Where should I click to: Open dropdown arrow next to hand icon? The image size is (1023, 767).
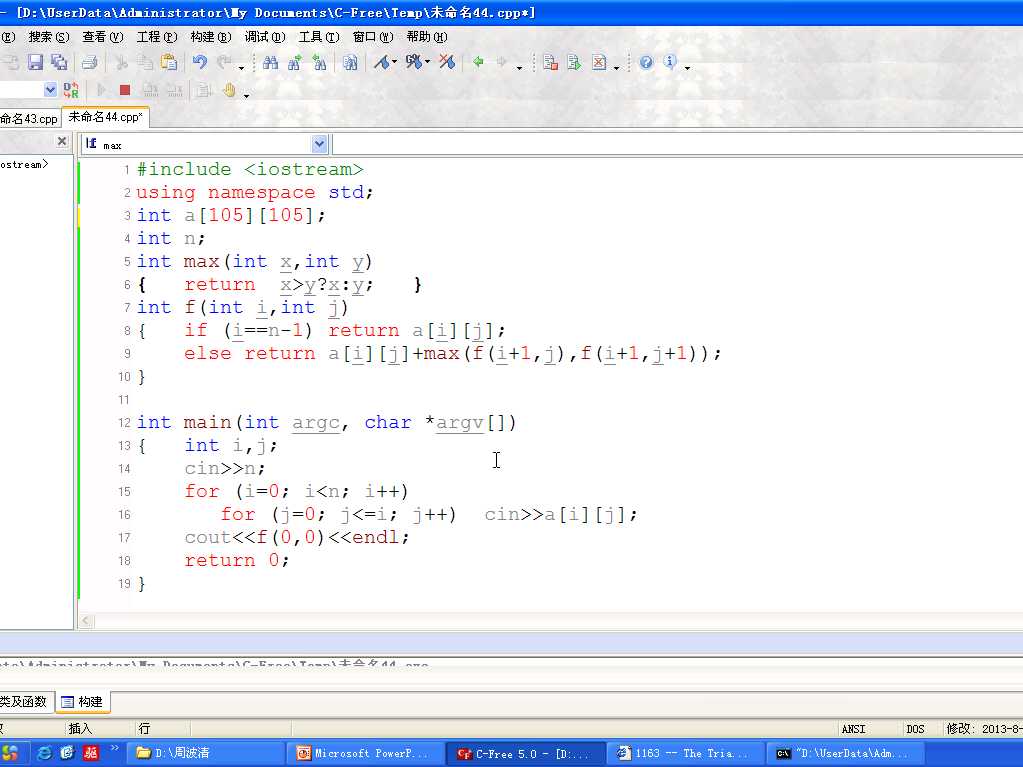click(x=247, y=95)
